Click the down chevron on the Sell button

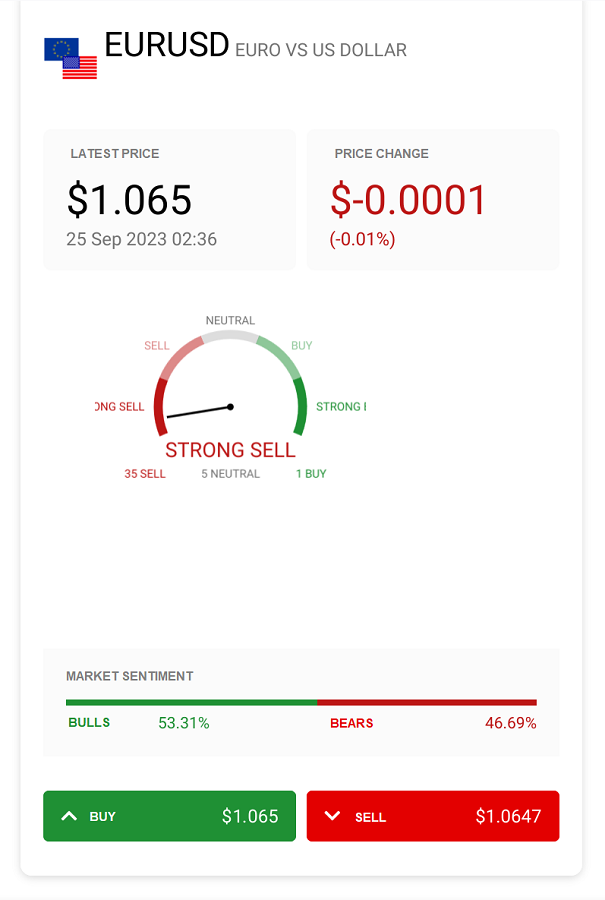pos(332,816)
